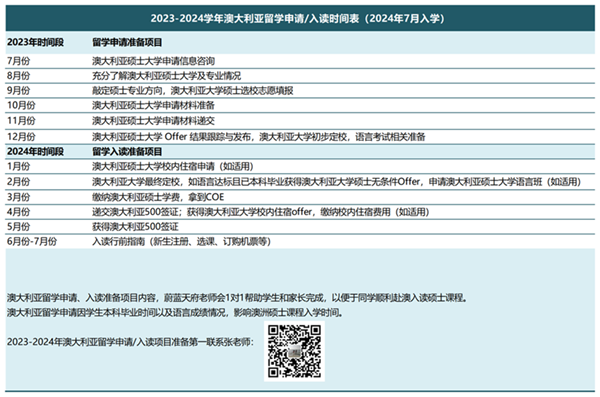Screen dimensions: 600x397
Task: Click the '10月份' row label
Action: pos(21,105)
